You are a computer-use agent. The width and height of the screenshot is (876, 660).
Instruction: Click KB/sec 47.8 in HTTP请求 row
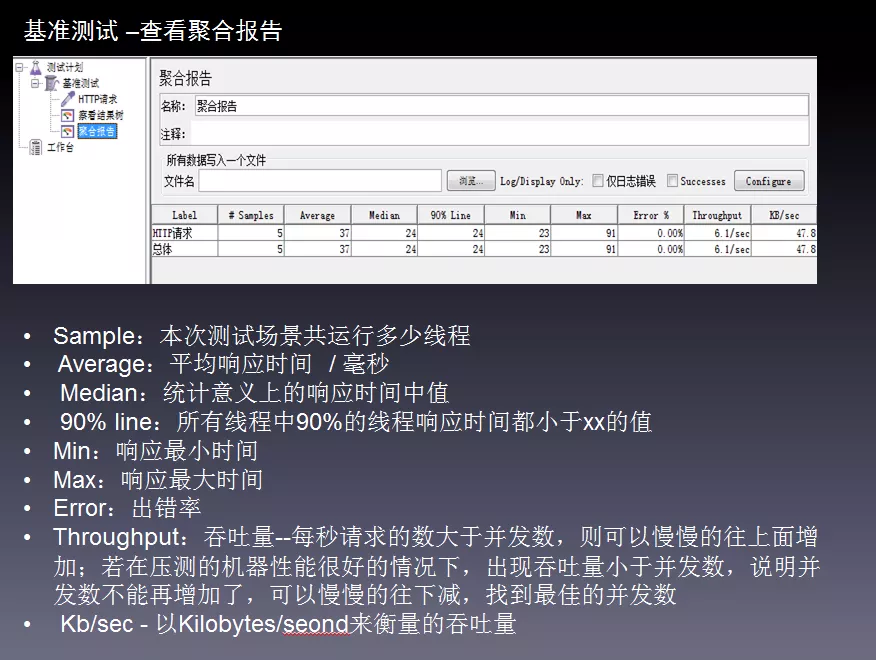click(x=784, y=233)
